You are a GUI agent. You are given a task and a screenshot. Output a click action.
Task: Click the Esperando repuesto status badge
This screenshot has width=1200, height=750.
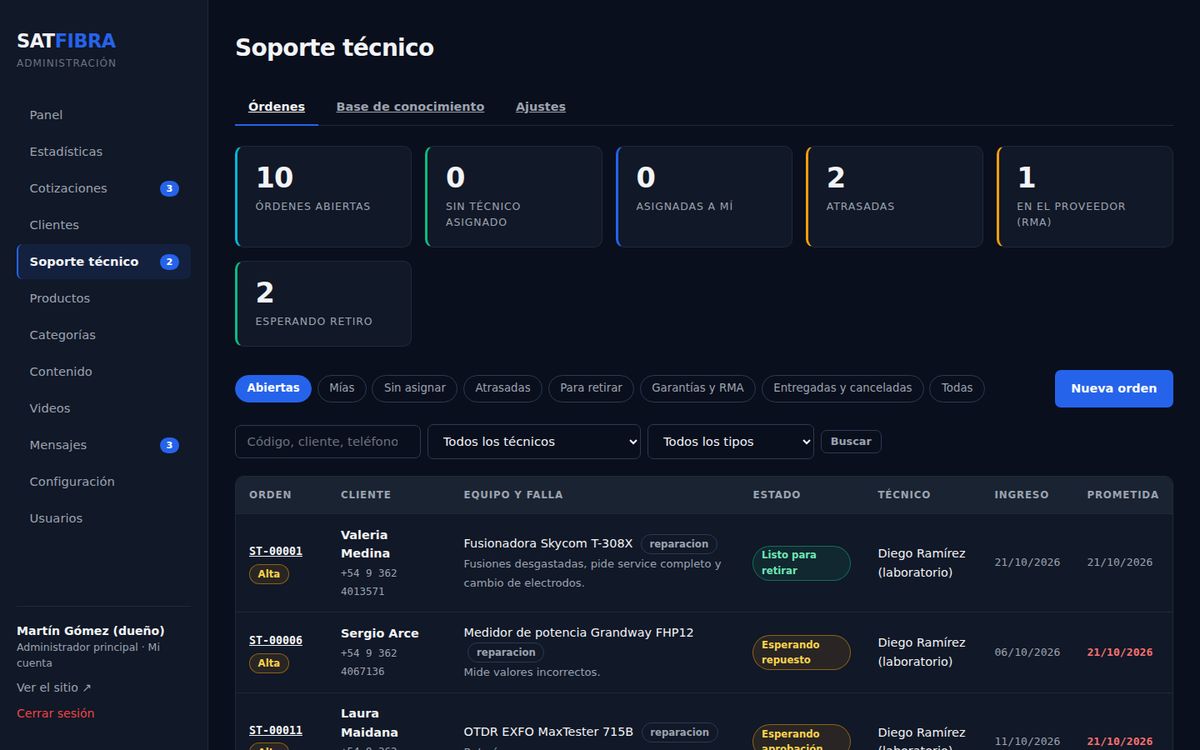click(802, 653)
